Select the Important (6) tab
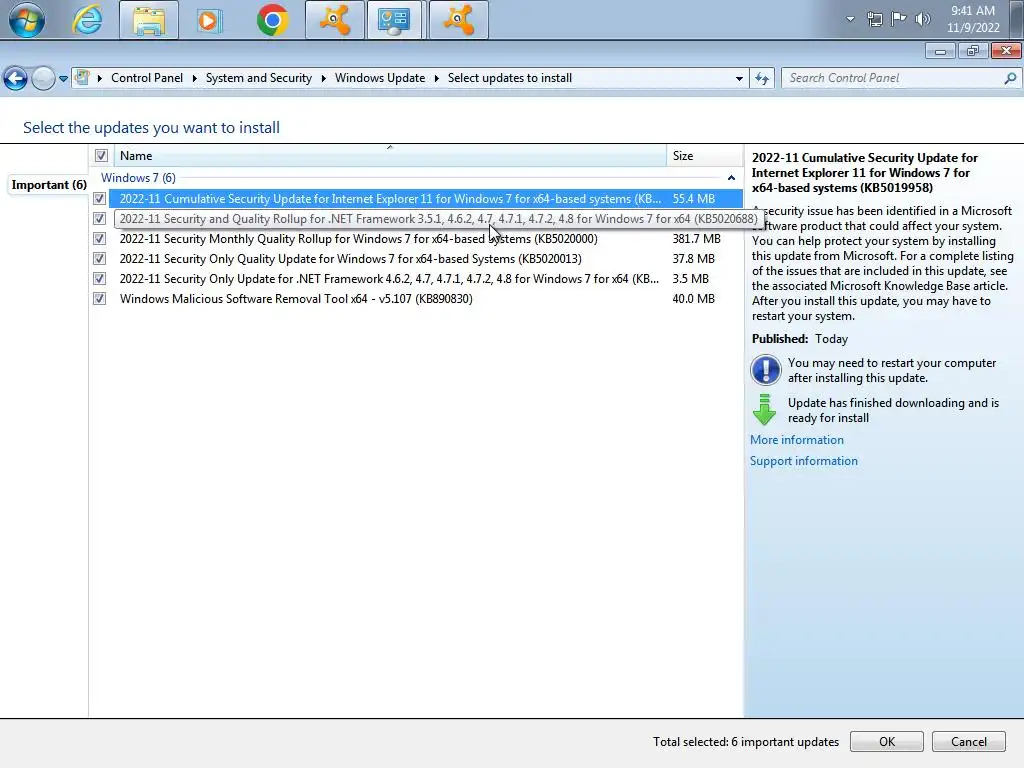This screenshot has height=768, width=1024. [x=49, y=185]
